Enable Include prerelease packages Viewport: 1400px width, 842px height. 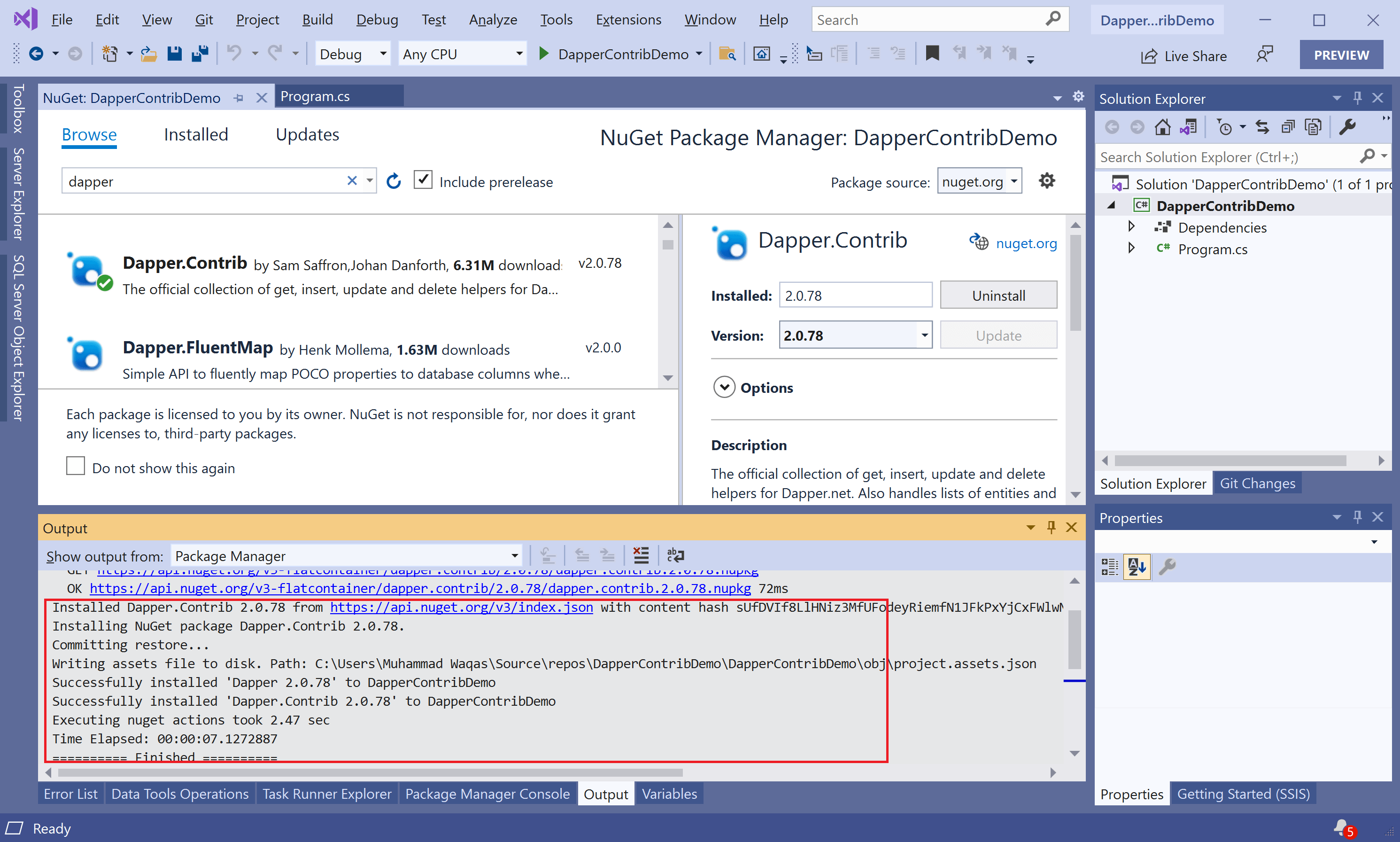click(x=423, y=179)
